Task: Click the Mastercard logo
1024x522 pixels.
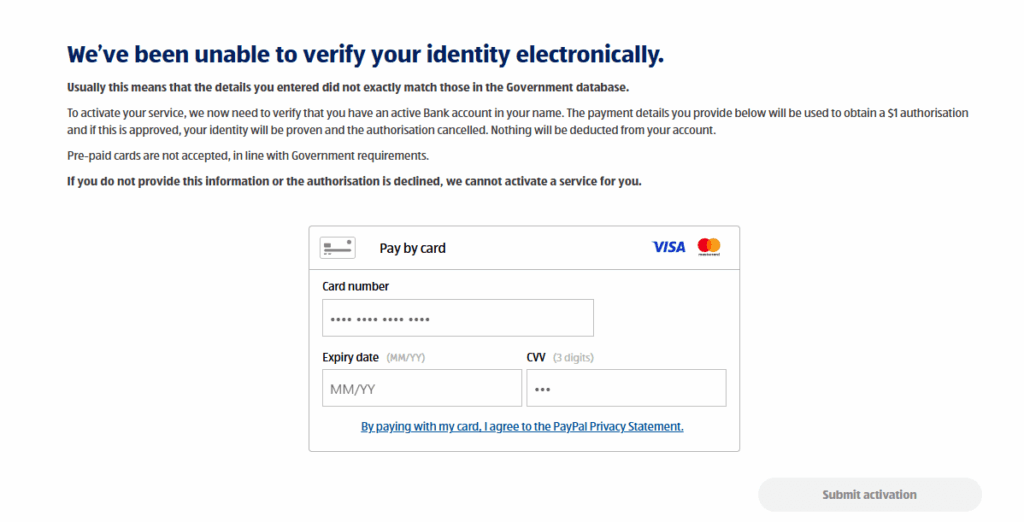Action: (x=709, y=247)
